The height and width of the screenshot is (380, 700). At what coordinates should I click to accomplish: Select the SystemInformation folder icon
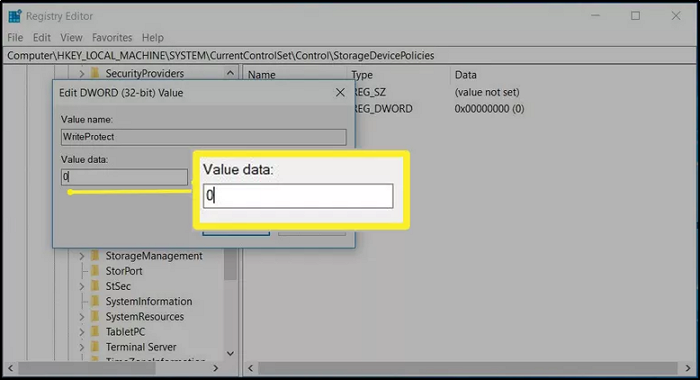click(x=95, y=301)
